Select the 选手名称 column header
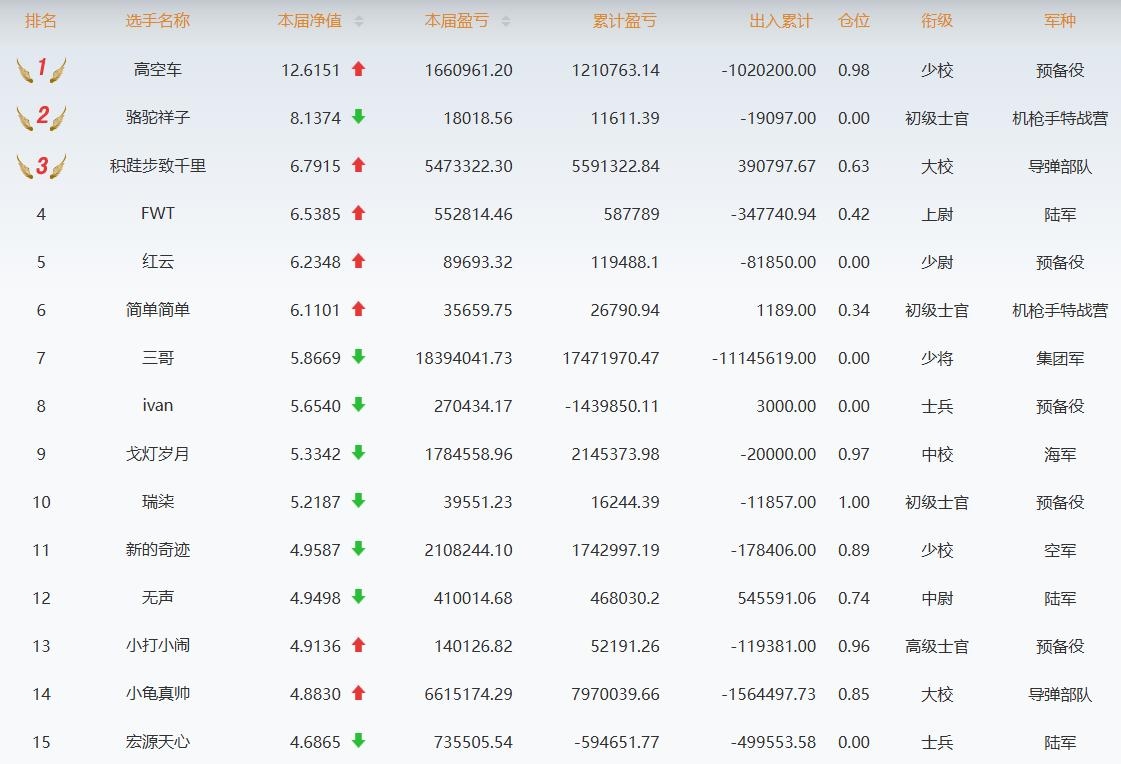The height and width of the screenshot is (764, 1121). click(x=157, y=21)
